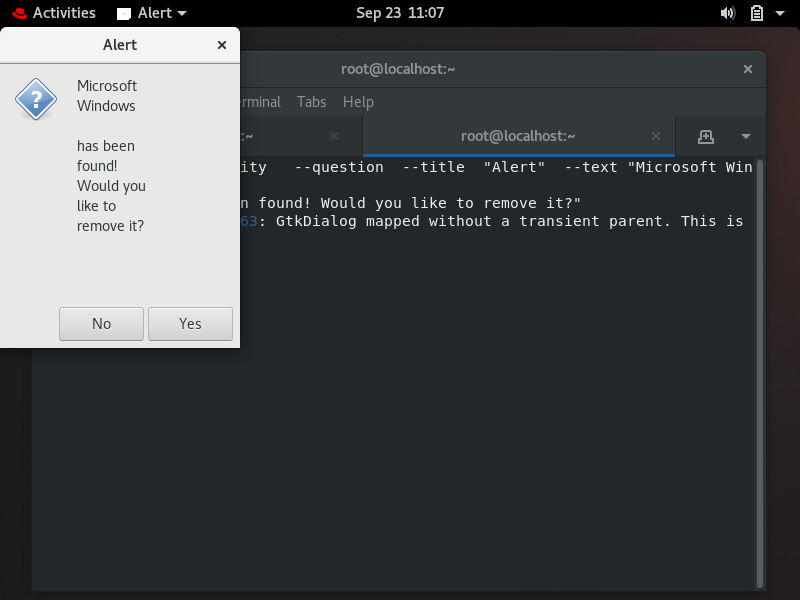
Task: Open the Alert application menu
Action: click(157, 13)
